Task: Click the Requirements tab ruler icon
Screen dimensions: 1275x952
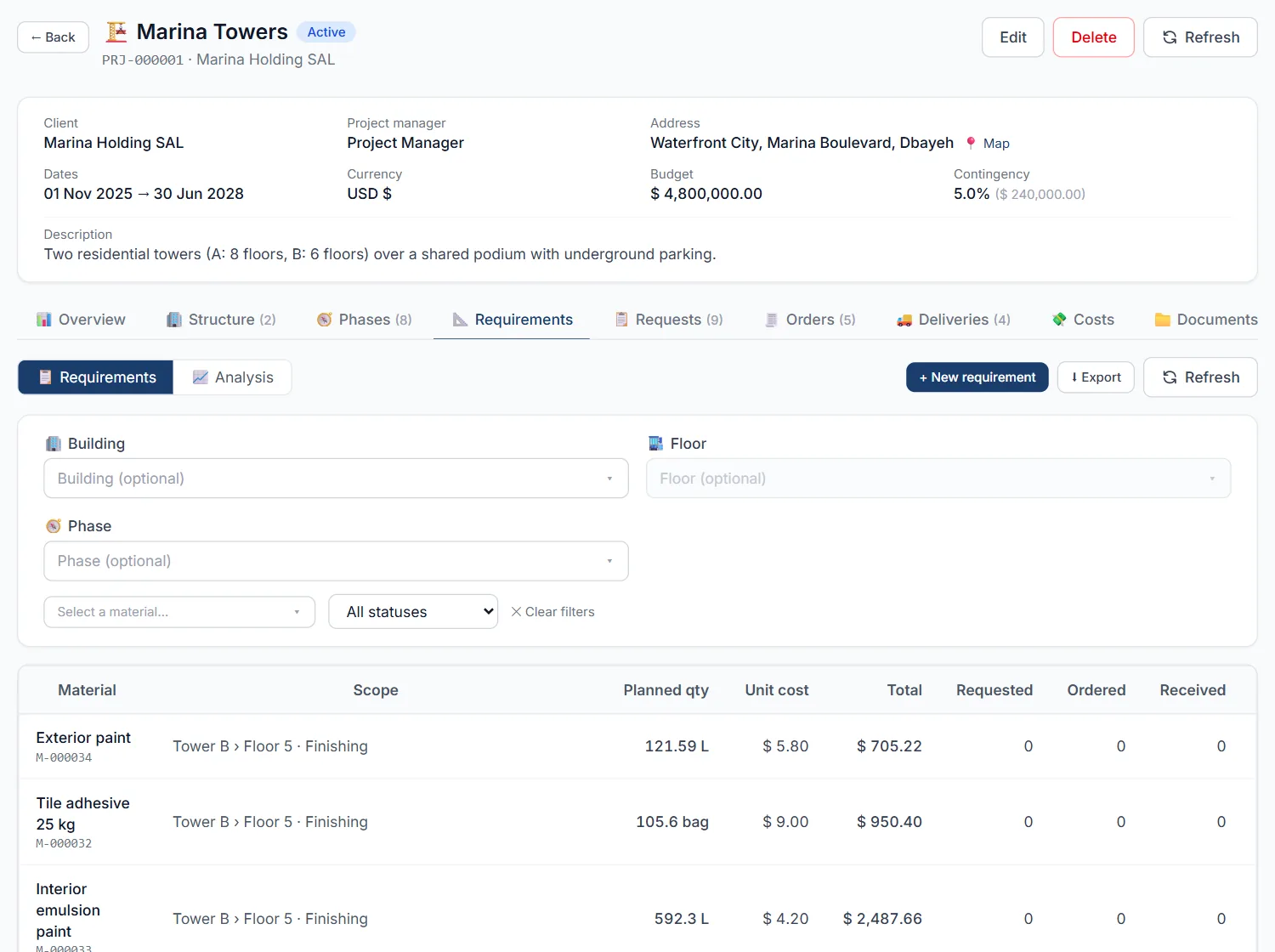Action: click(461, 320)
